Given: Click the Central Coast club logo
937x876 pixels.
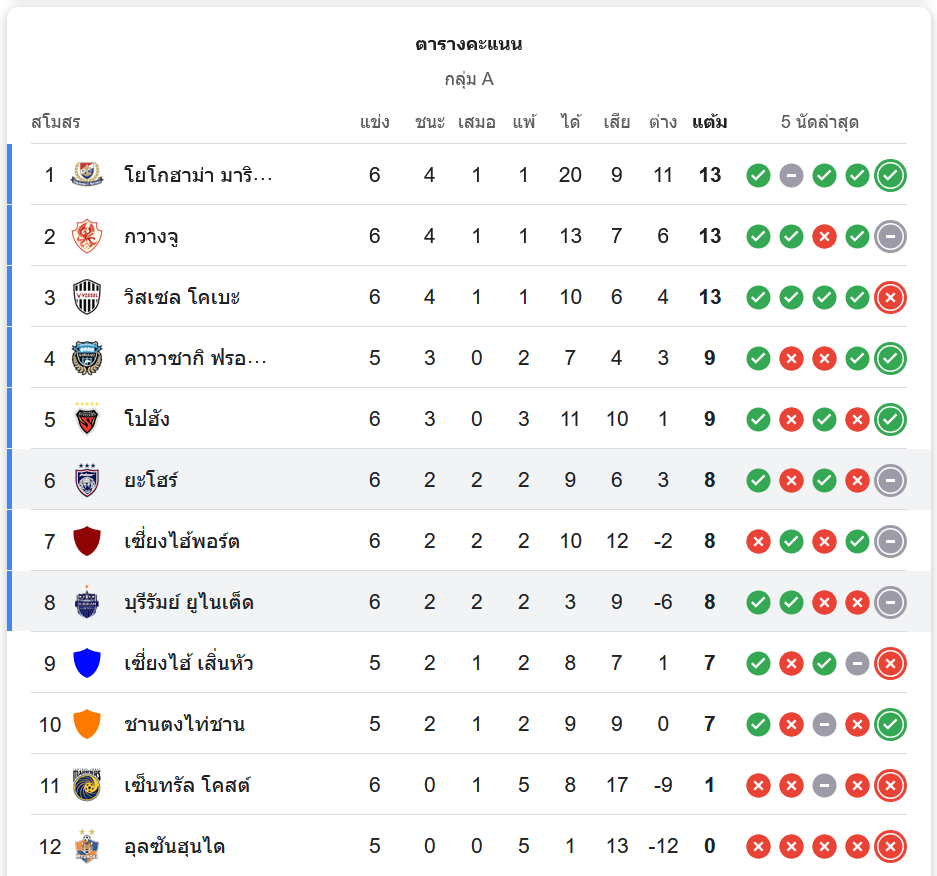Looking at the screenshot, I should [x=87, y=785].
